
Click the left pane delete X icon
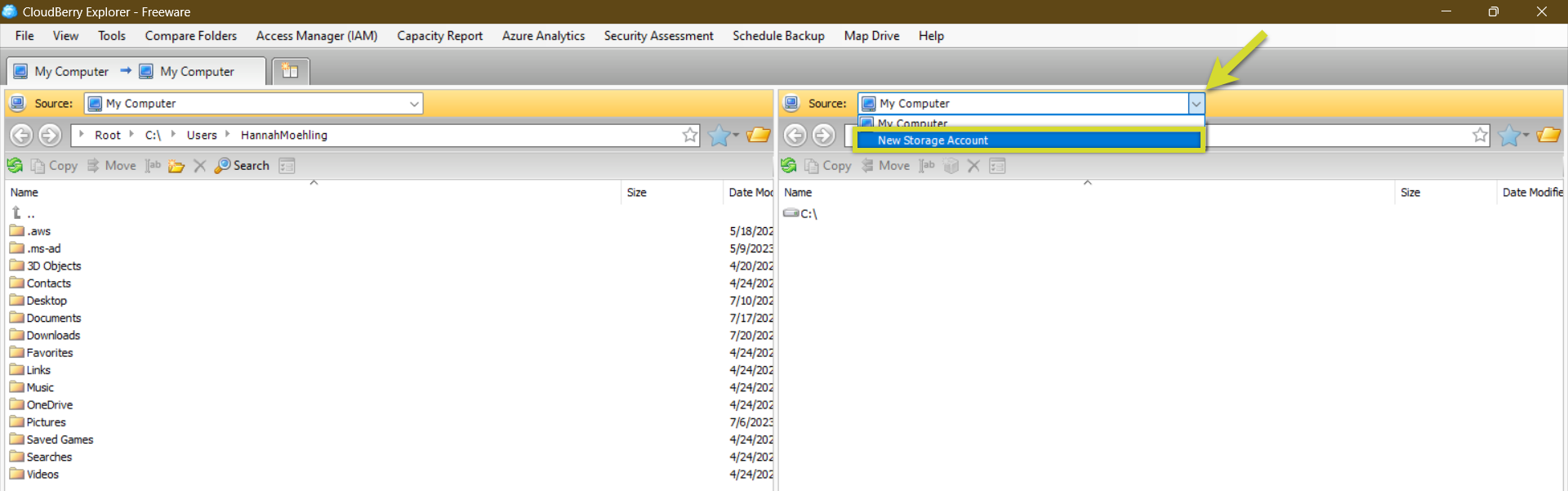[x=200, y=166]
